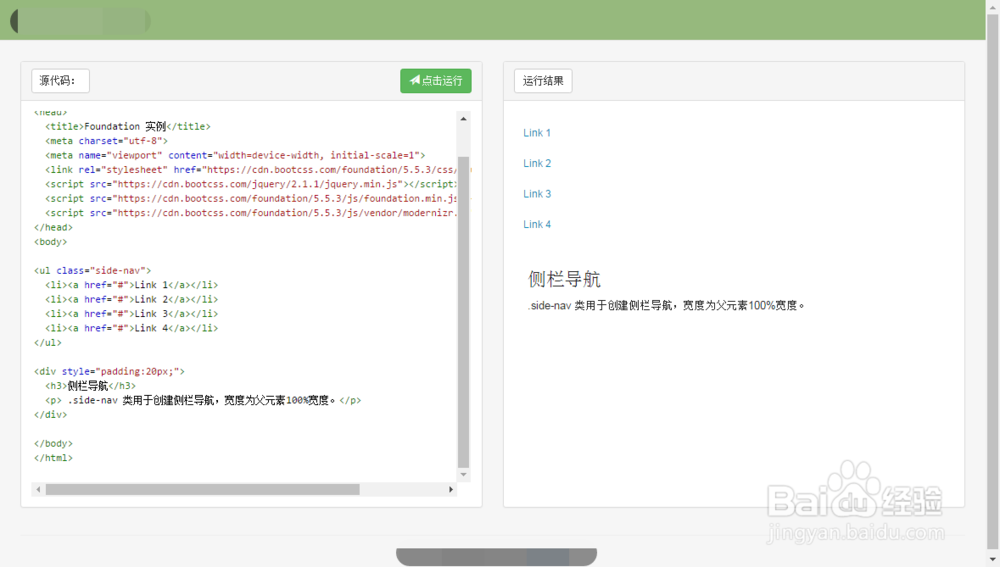This screenshot has height=567, width=1000.
Task: Click code editor scroll-up arrow
Action: click(x=464, y=119)
